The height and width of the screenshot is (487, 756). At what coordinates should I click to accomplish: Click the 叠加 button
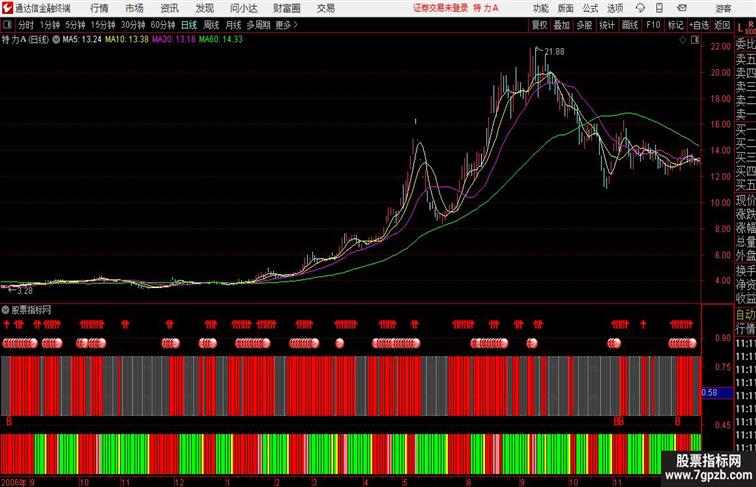tap(562, 25)
